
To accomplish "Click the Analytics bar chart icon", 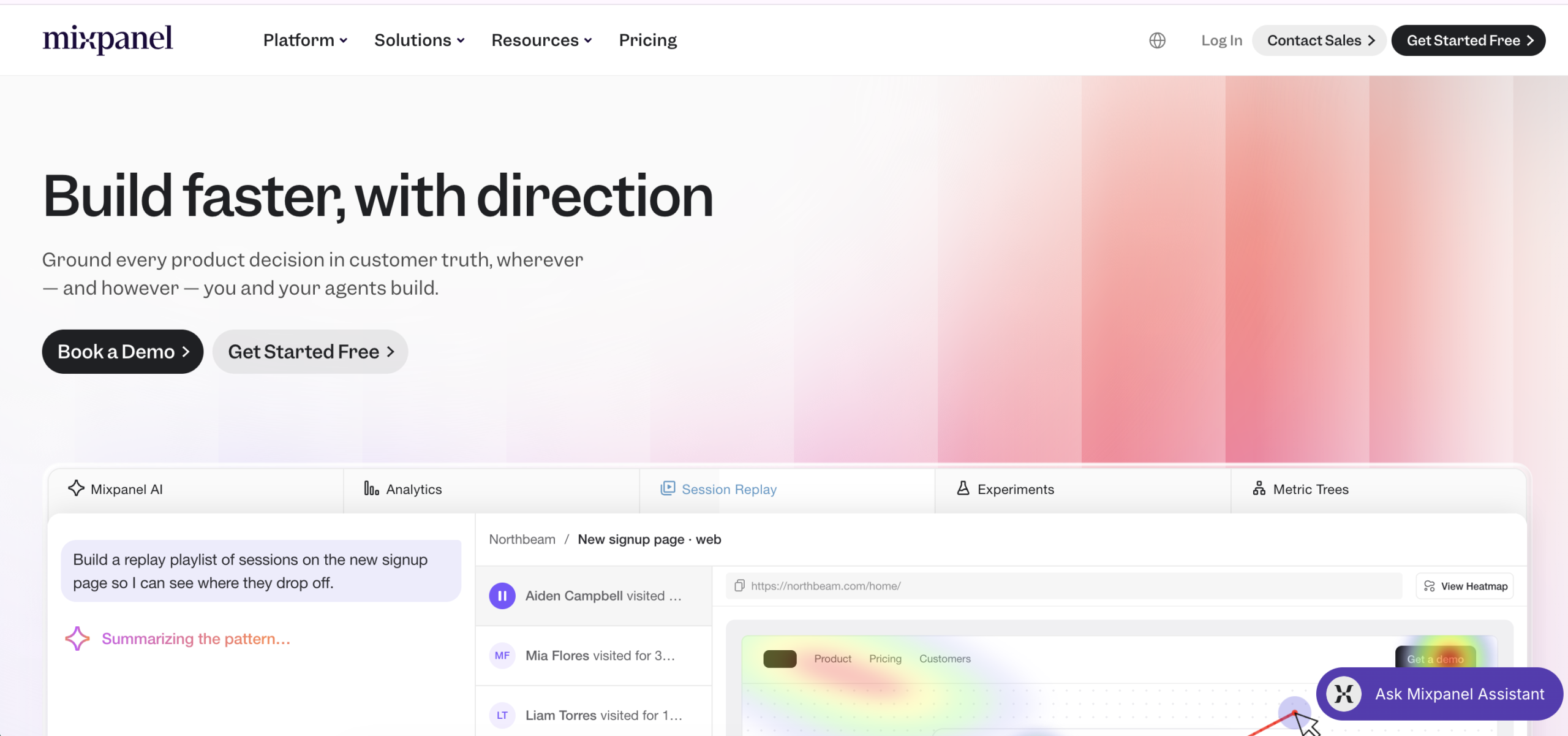I will pyautogui.click(x=371, y=488).
